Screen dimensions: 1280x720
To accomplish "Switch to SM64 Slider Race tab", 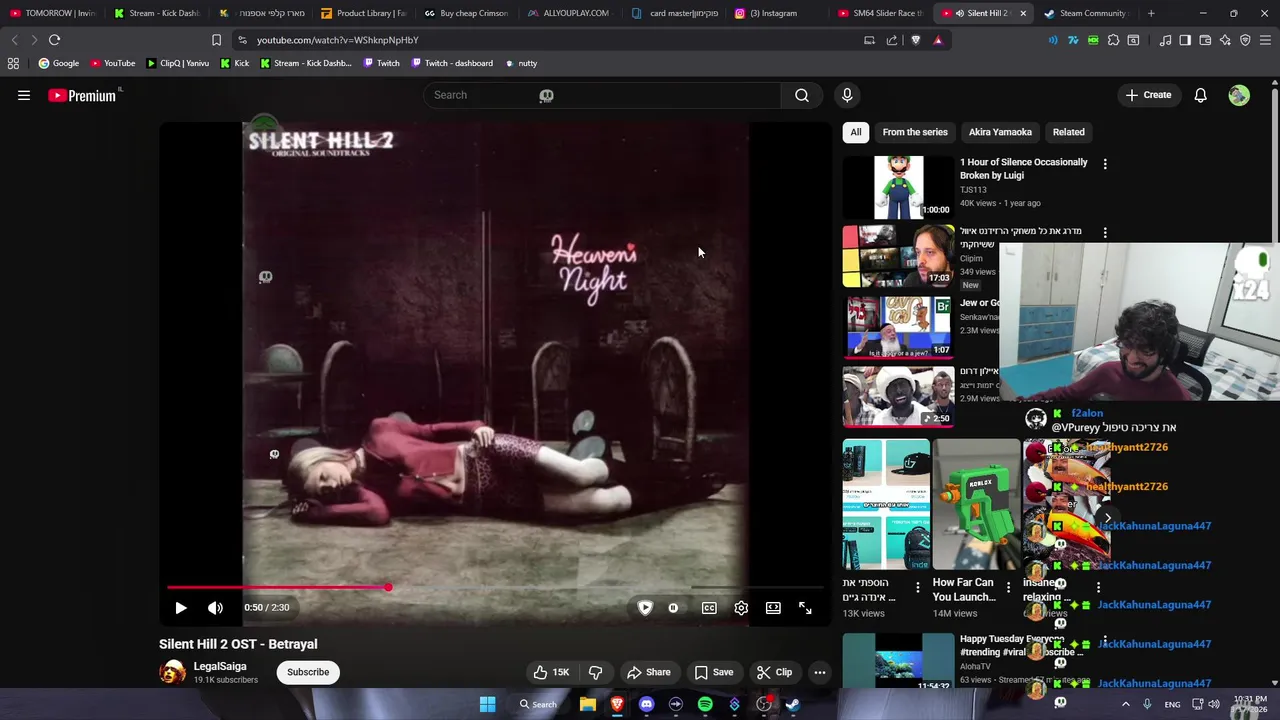I will (880, 13).
